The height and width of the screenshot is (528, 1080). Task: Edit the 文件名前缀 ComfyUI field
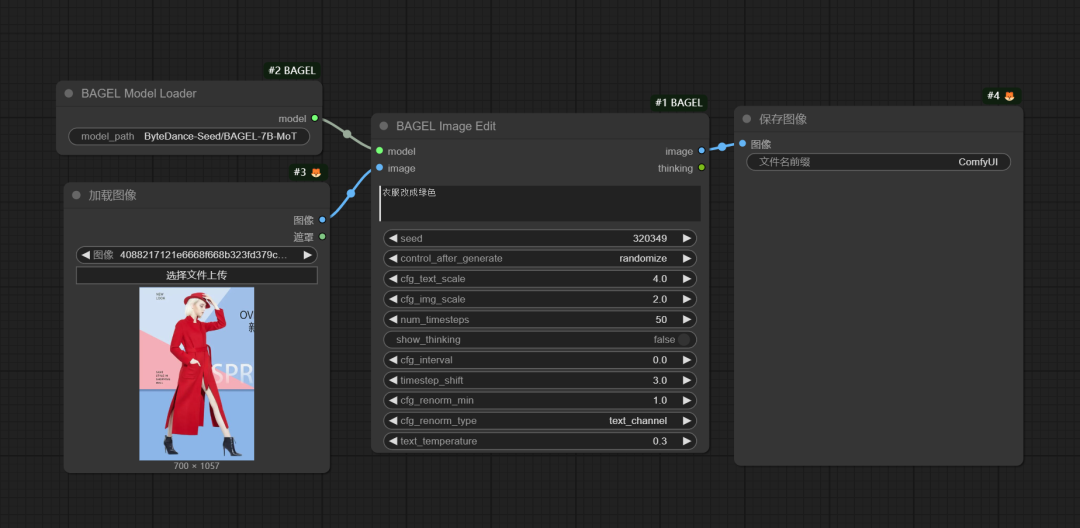coord(878,162)
